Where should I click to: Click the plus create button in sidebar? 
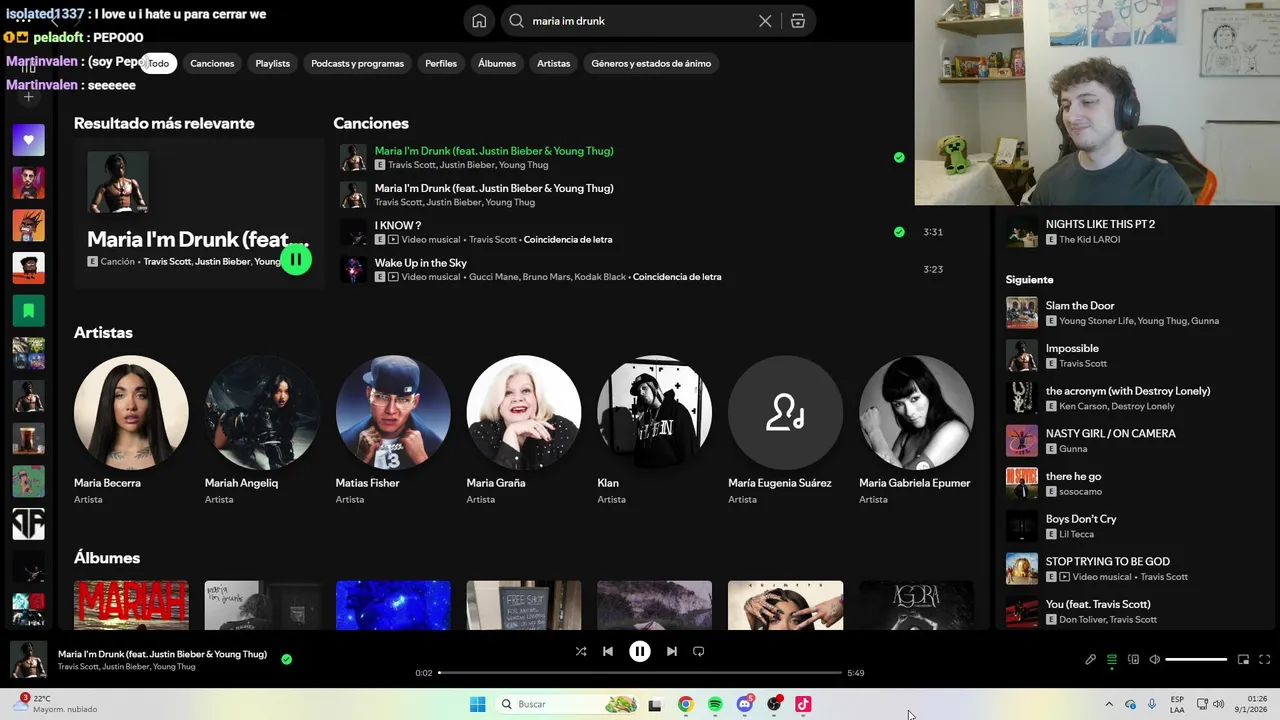28,97
